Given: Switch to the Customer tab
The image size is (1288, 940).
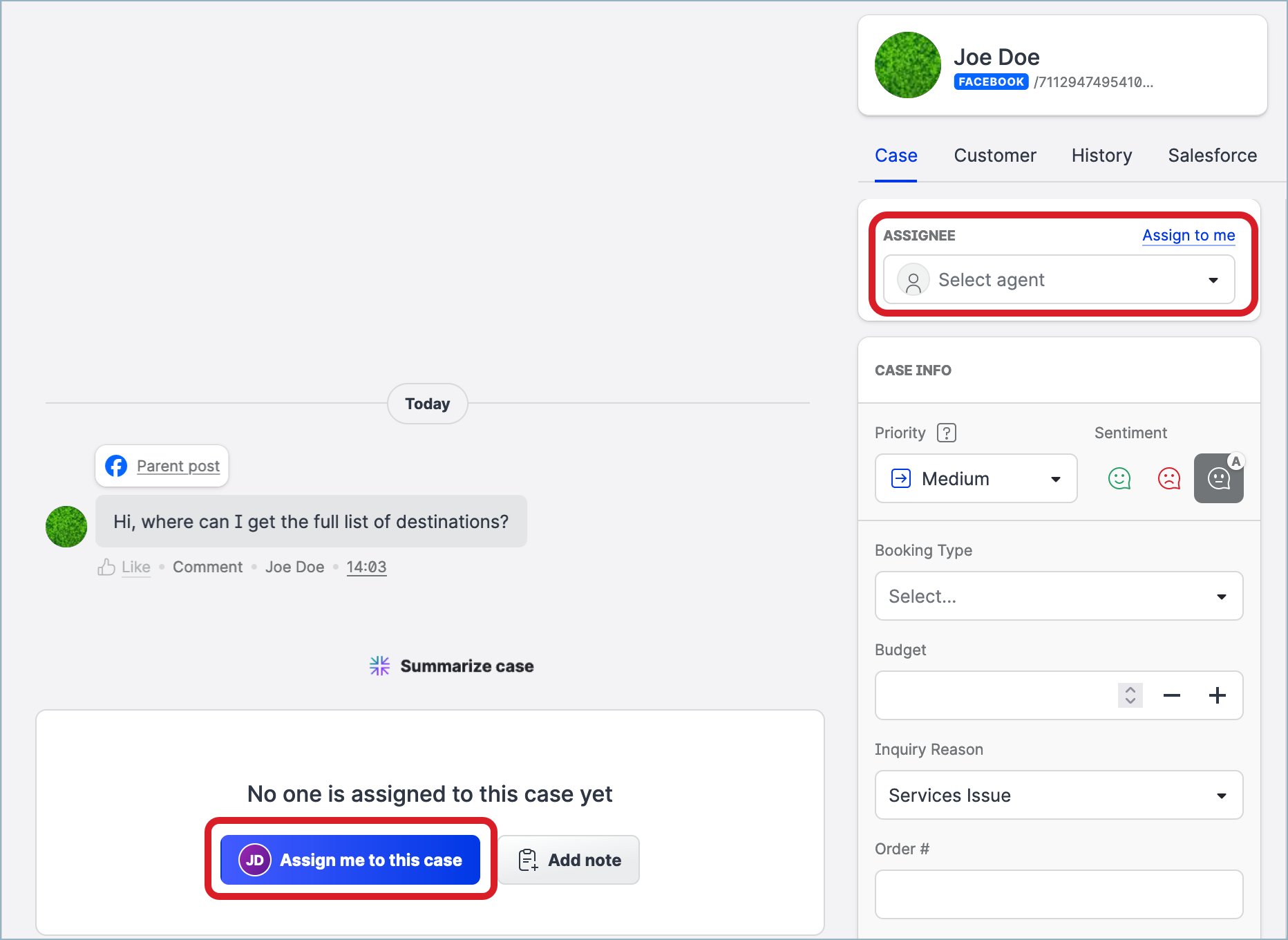Looking at the screenshot, I should [x=995, y=156].
